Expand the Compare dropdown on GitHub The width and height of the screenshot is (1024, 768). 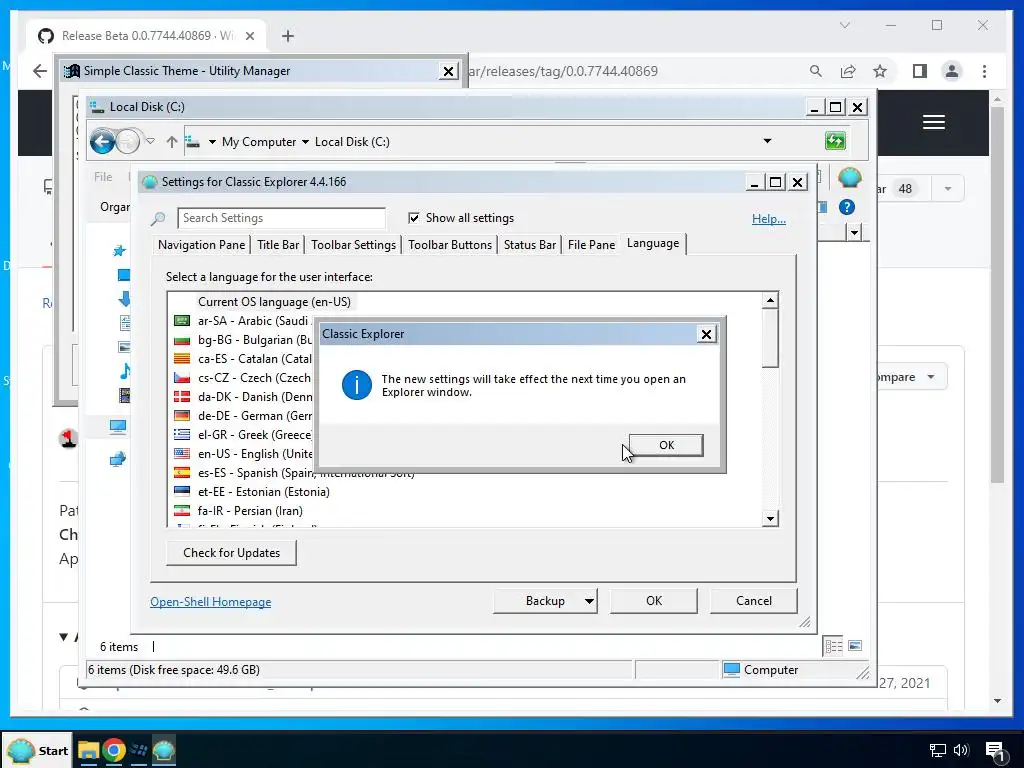[x=911, y=377]
